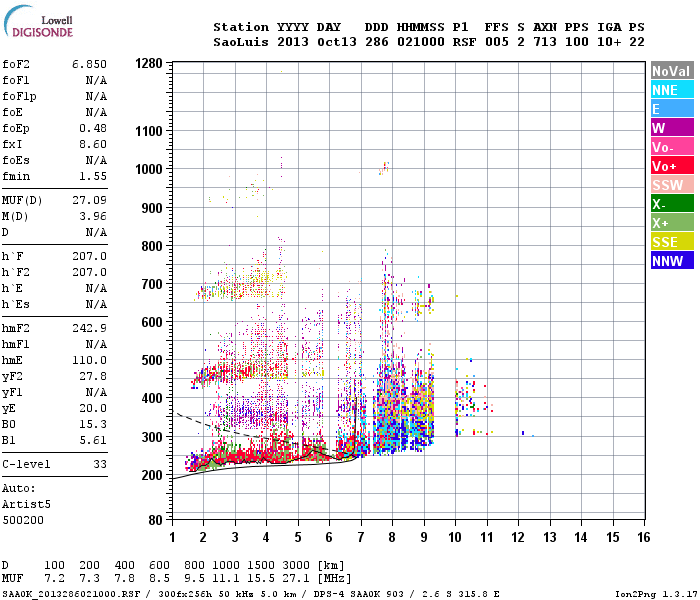Click the hmF2 value 242.9
This screenshot has height=600, width=700.
pyautogui.click(x=89, y=328)
